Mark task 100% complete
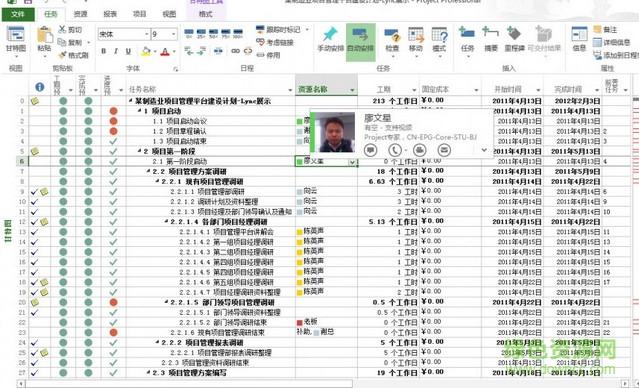Screen dimensions: 639x388 (238, 33)
